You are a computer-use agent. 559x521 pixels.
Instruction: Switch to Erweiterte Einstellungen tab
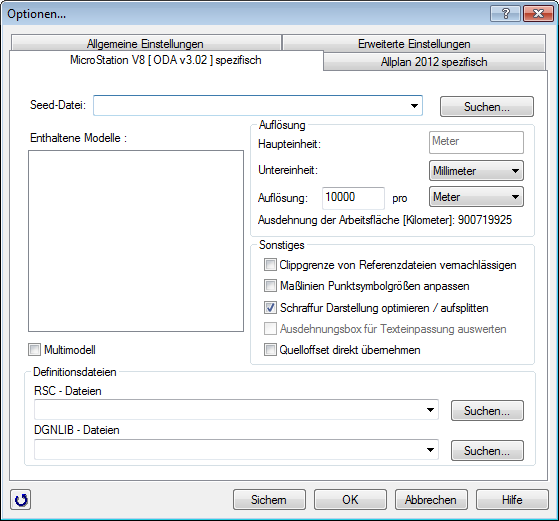(414, 44)
